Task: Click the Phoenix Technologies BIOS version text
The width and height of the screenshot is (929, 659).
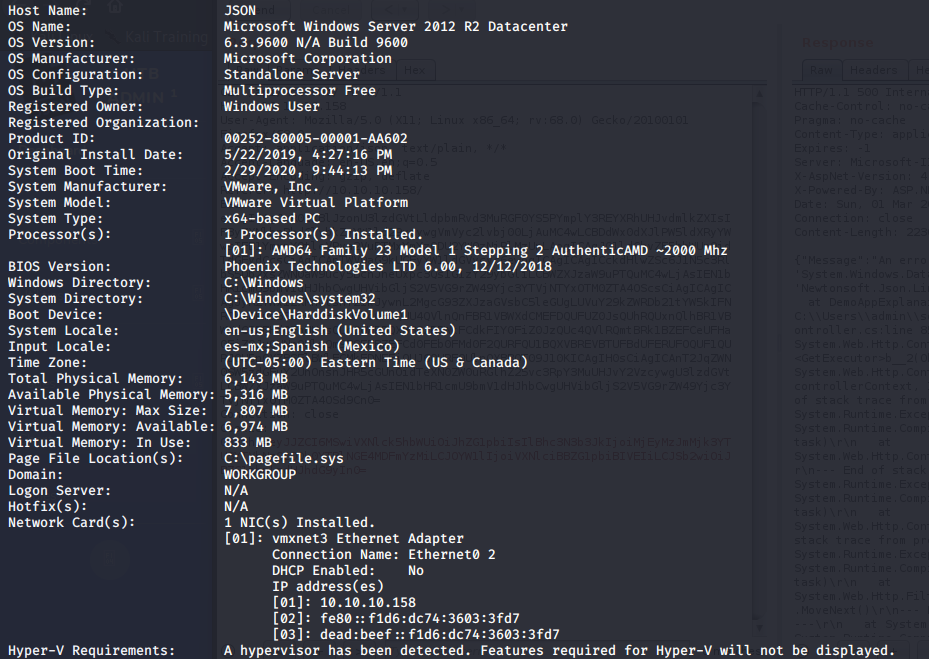Action: coord(388,266)
